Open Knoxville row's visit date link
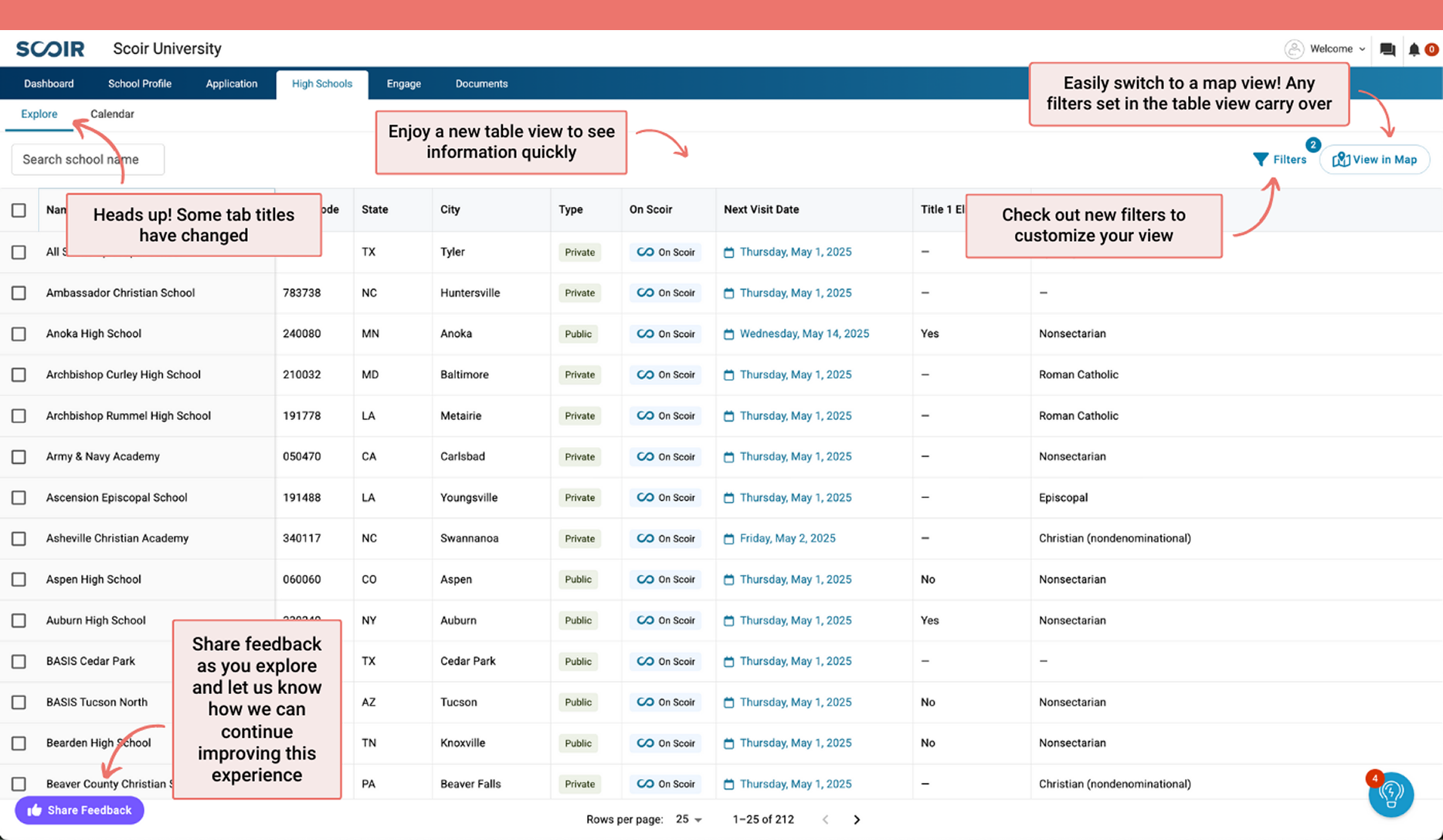The width and height of the screenshot is (1443, 840). point(796,743)
